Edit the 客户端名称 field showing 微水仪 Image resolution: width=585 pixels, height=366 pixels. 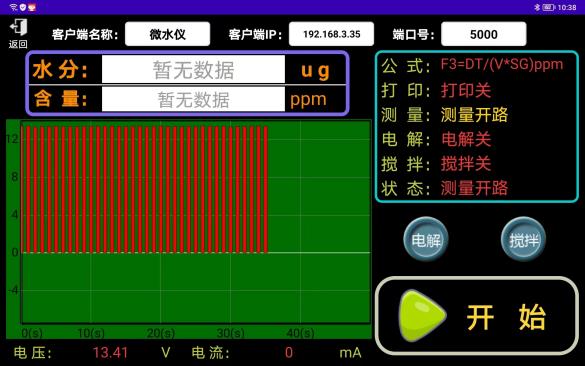pyautogui.click(x=168, y=34)
